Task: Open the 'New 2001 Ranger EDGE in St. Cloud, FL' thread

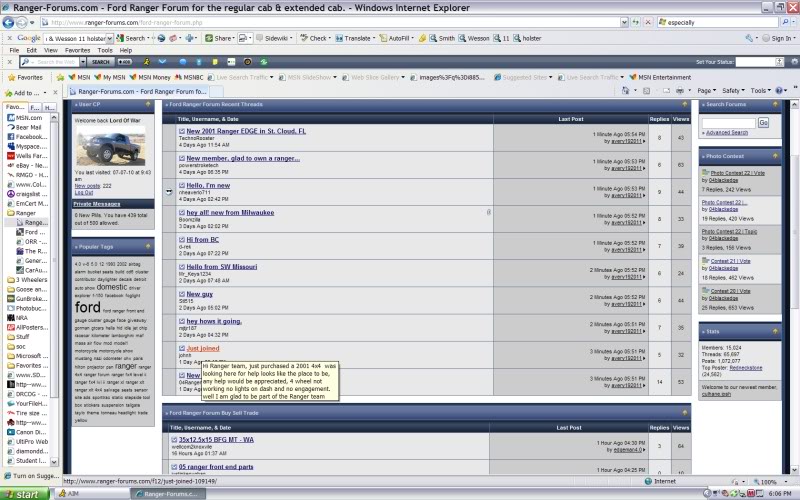Action: [x=246, y=131]
